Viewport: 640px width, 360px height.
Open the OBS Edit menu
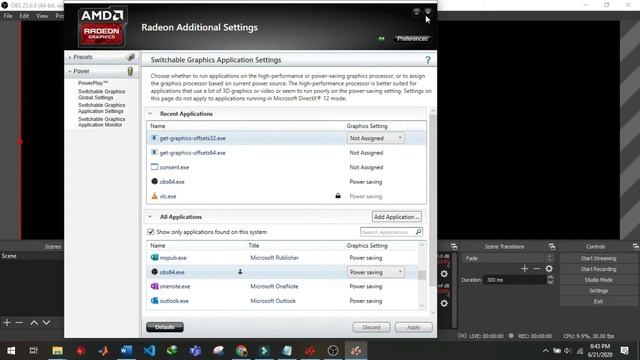[x=24, y=16]
